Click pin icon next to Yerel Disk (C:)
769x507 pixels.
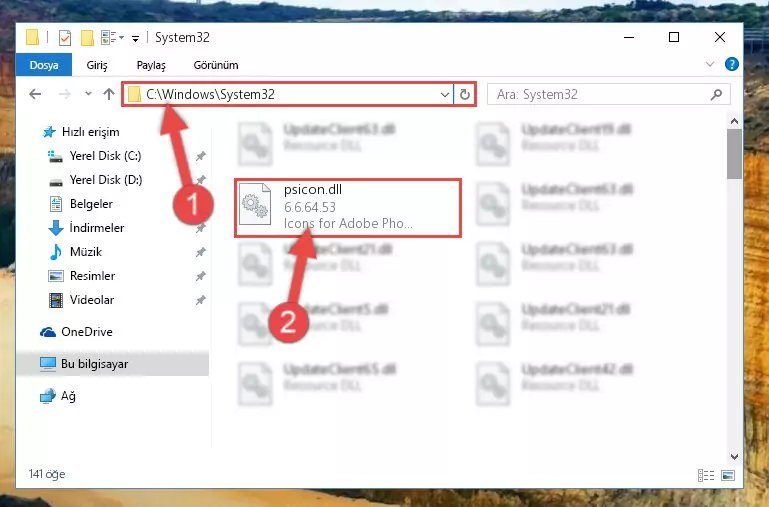[x=201, y=156]
